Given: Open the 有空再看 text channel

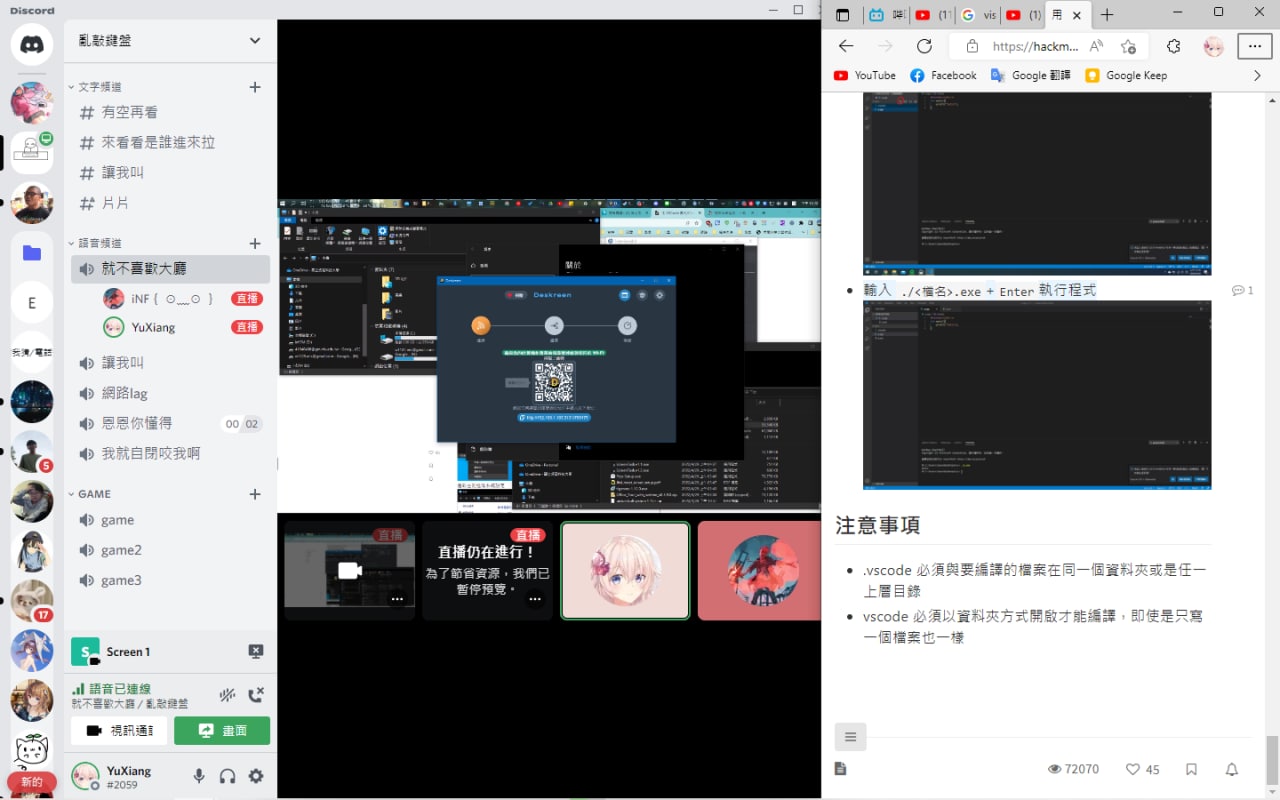Looking at the screenshot, I should click(130, 113).
